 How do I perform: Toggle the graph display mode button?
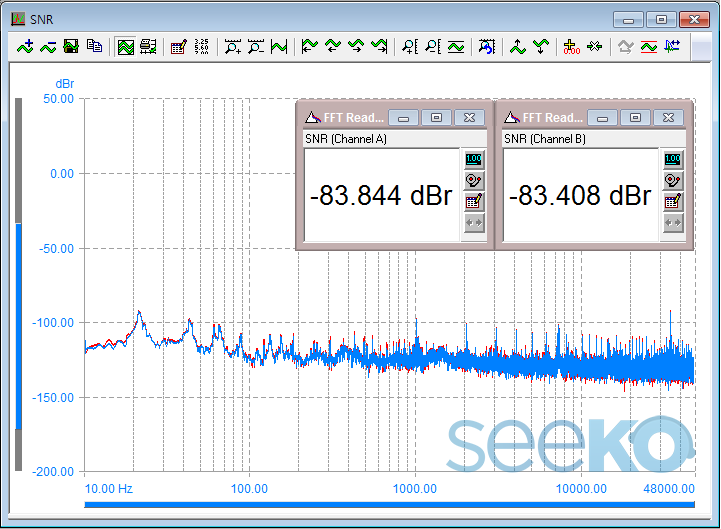click(x=126, y=46)
